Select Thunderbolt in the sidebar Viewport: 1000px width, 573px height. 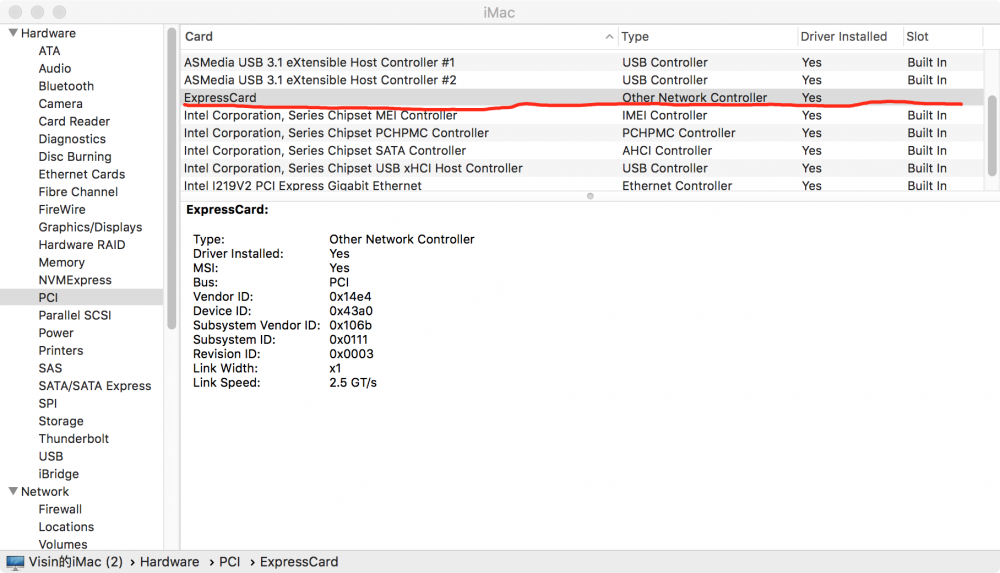tap(73, 439)
